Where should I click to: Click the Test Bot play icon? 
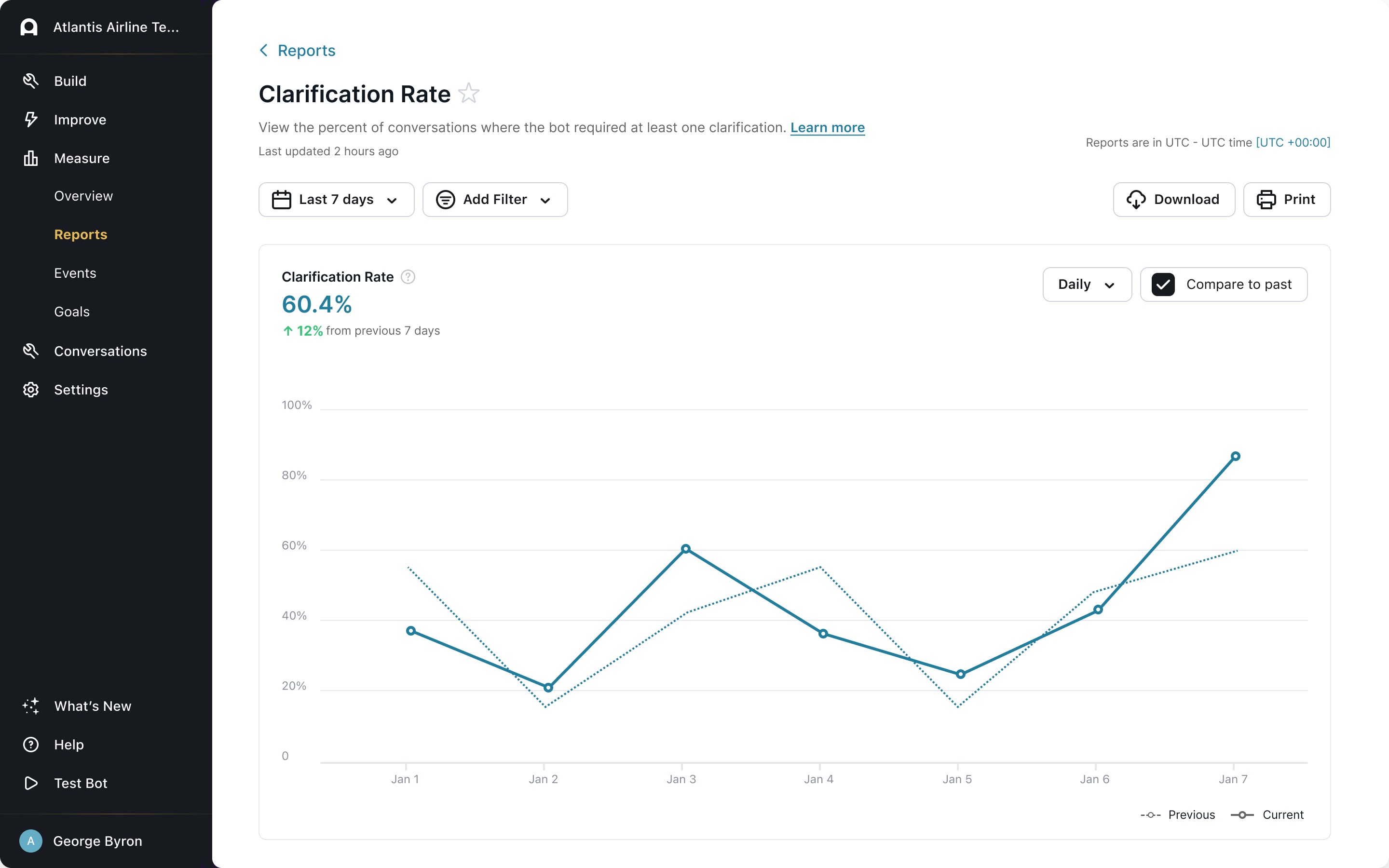tap(30, 783)
